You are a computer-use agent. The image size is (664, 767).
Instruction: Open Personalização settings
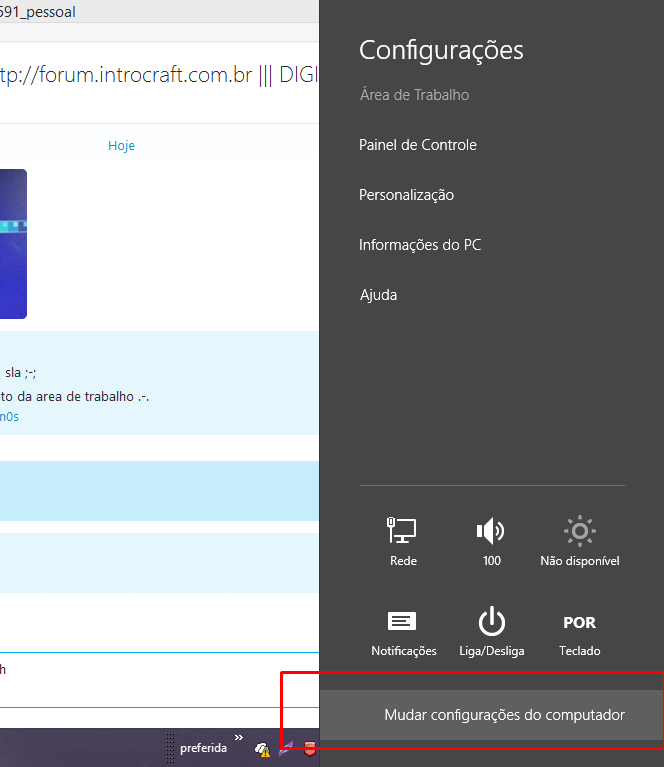pyautogui.click(x=406, y=195)
